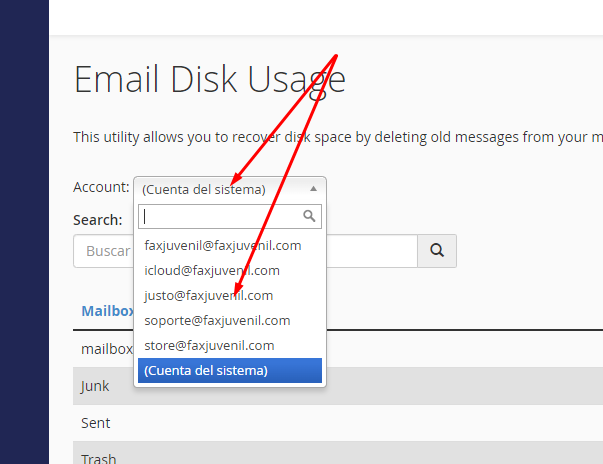Screen dimensions: 603x464
Task: Click the mailbox row in the table
Action: [105, 348]
